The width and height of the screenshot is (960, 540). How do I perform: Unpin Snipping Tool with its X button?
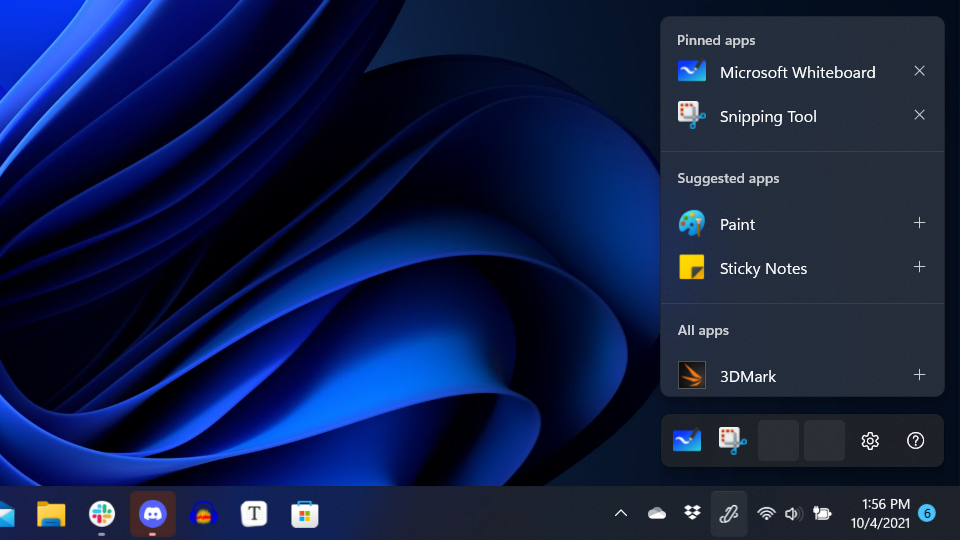click(919, 115)
